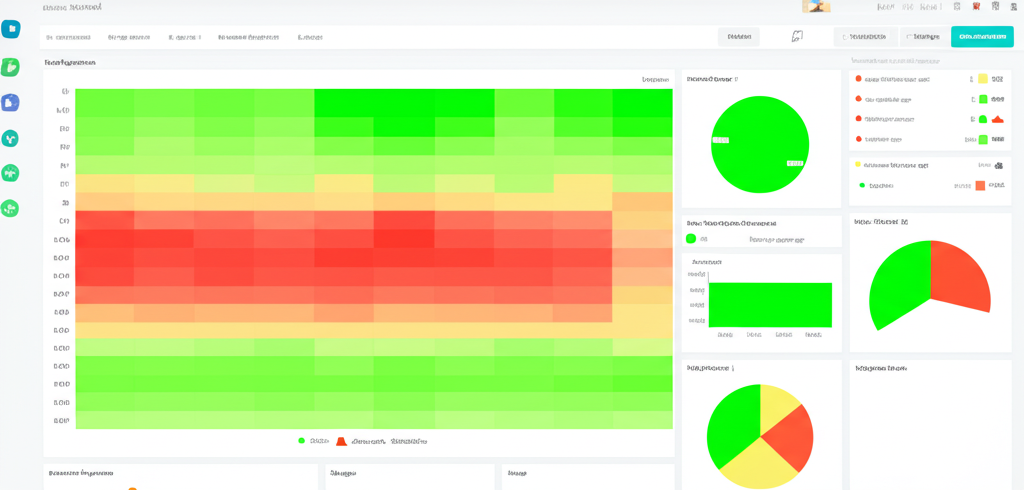The height and width of the screenshot is (490, 1024).
Task: Switch to the last tab in navigation bar
Action: tap(310, 37)
